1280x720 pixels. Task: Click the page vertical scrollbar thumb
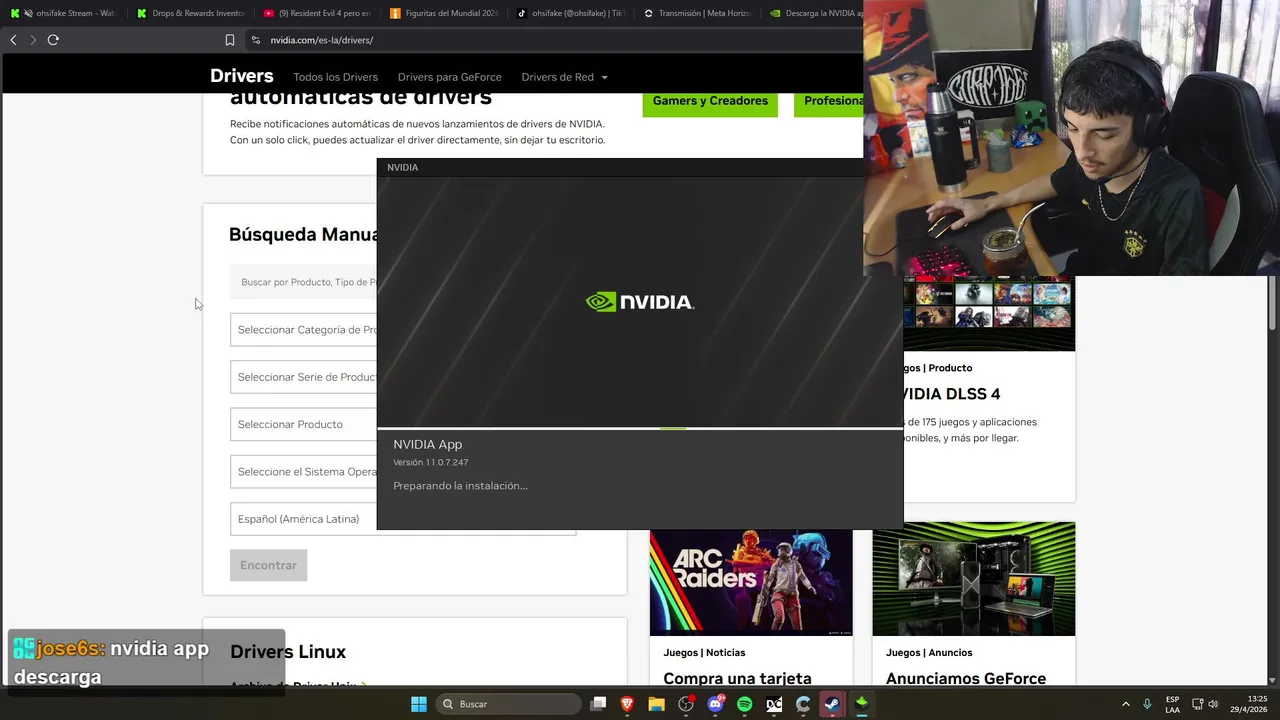pyautogui.click(x=1273, y=302)
